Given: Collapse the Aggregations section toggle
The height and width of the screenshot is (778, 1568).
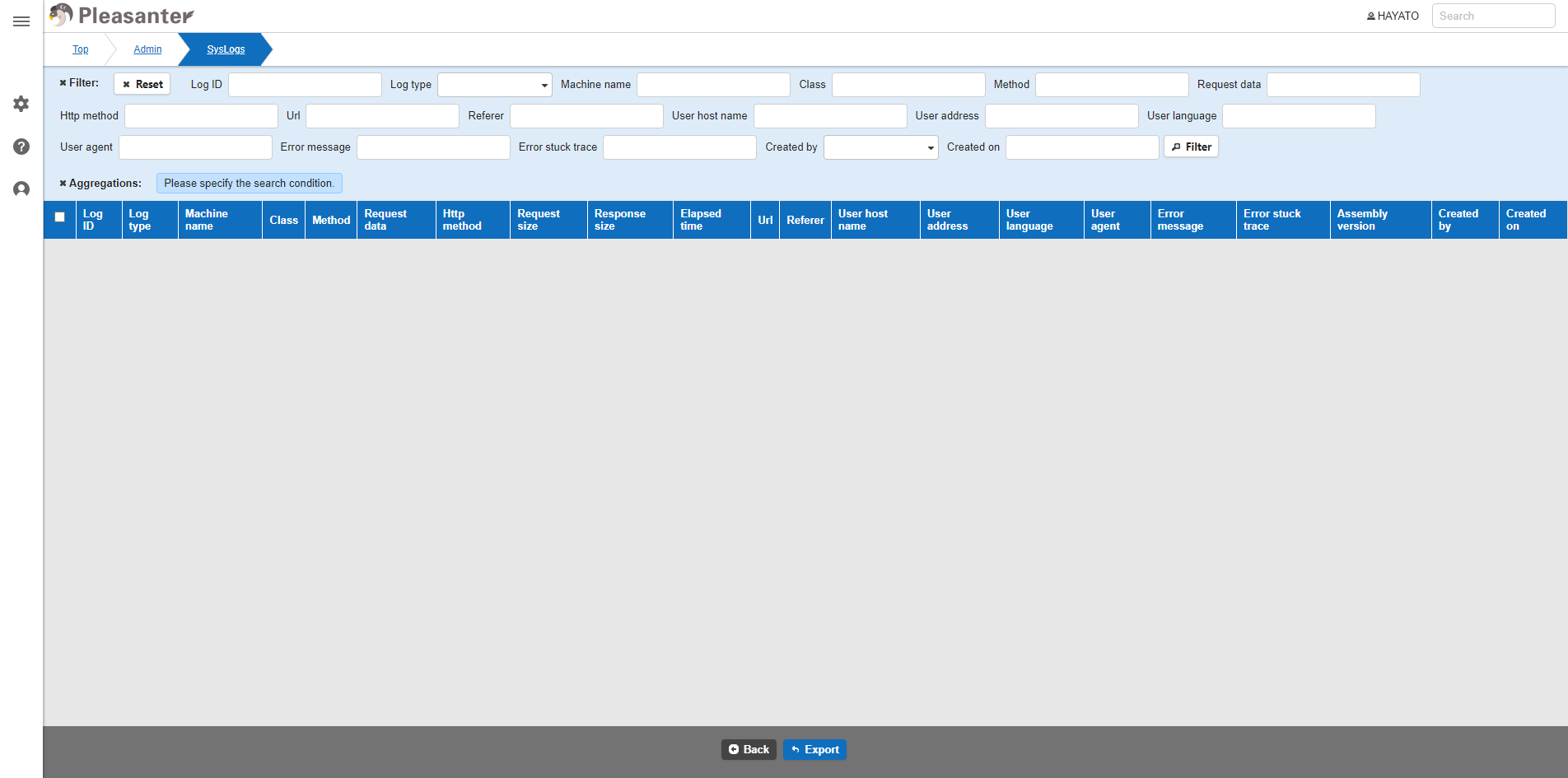Looking at the screenshot, I should (100, 184).
